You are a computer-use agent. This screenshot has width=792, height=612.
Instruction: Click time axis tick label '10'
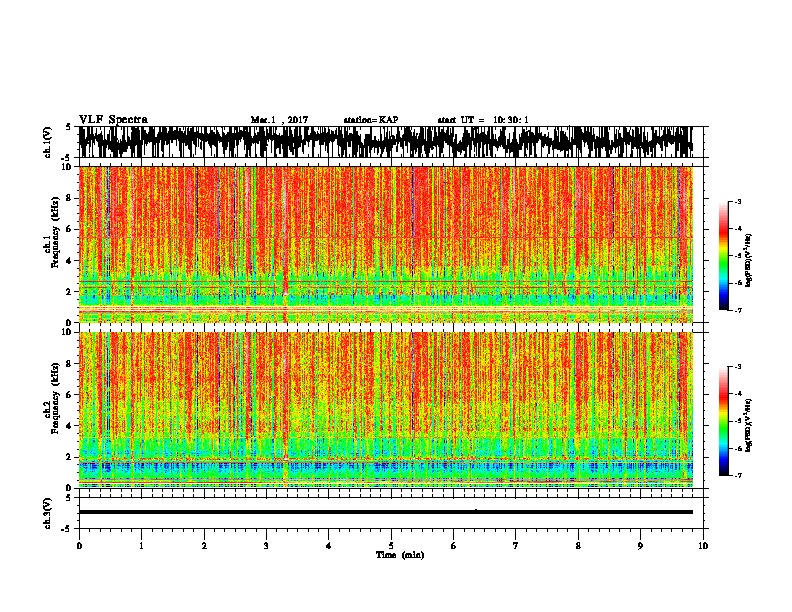click(703, 546)
